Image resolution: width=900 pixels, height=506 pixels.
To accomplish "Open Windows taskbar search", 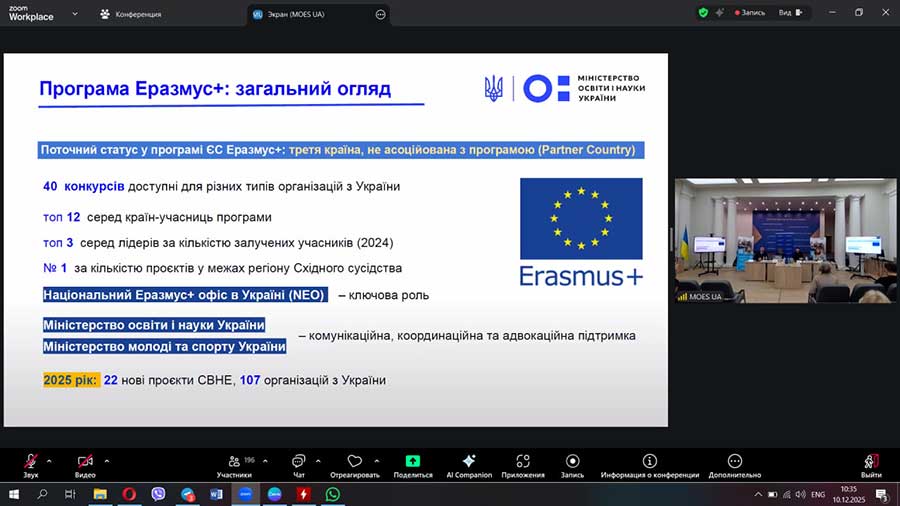I will point(42,494).
